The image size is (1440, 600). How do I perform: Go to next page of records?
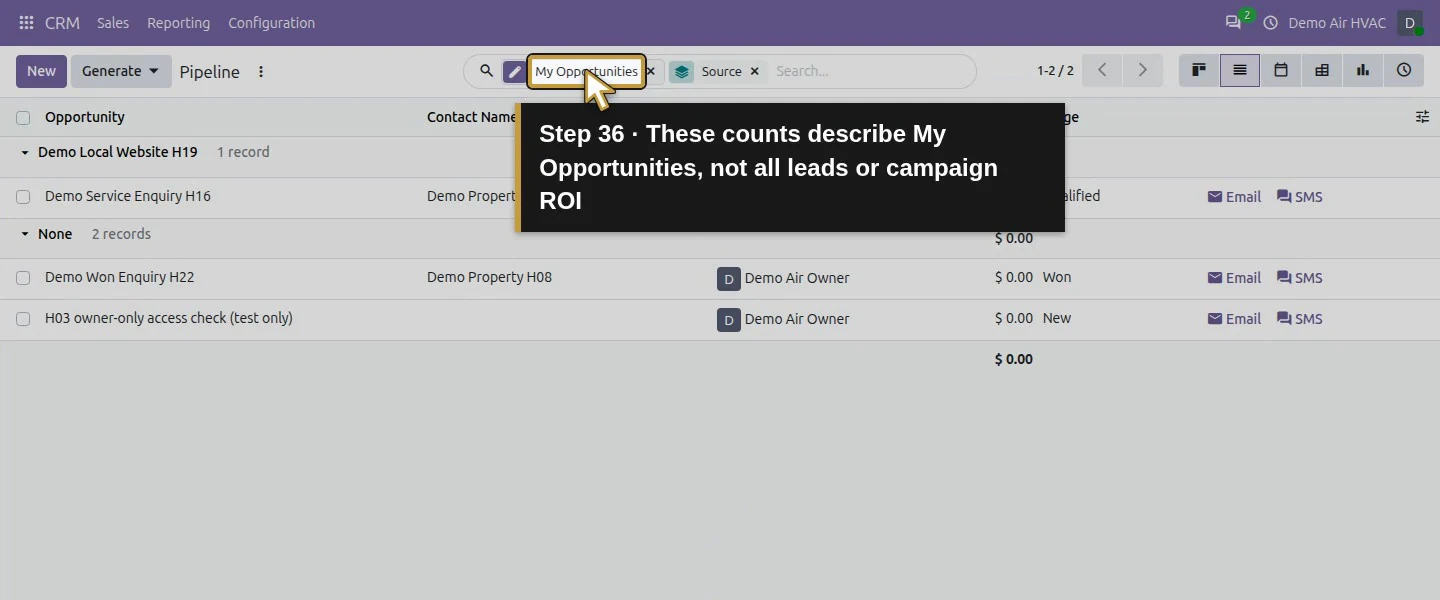tap(1143, 70)
